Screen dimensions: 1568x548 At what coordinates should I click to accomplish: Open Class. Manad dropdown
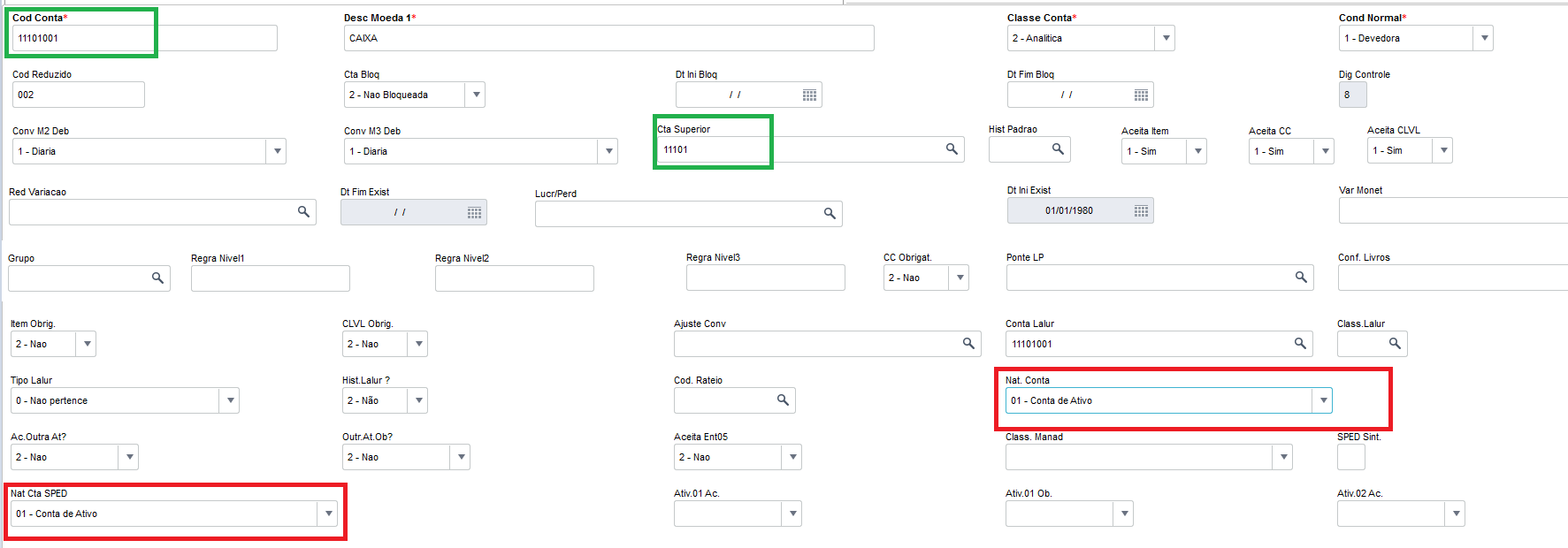point(1283,457)
